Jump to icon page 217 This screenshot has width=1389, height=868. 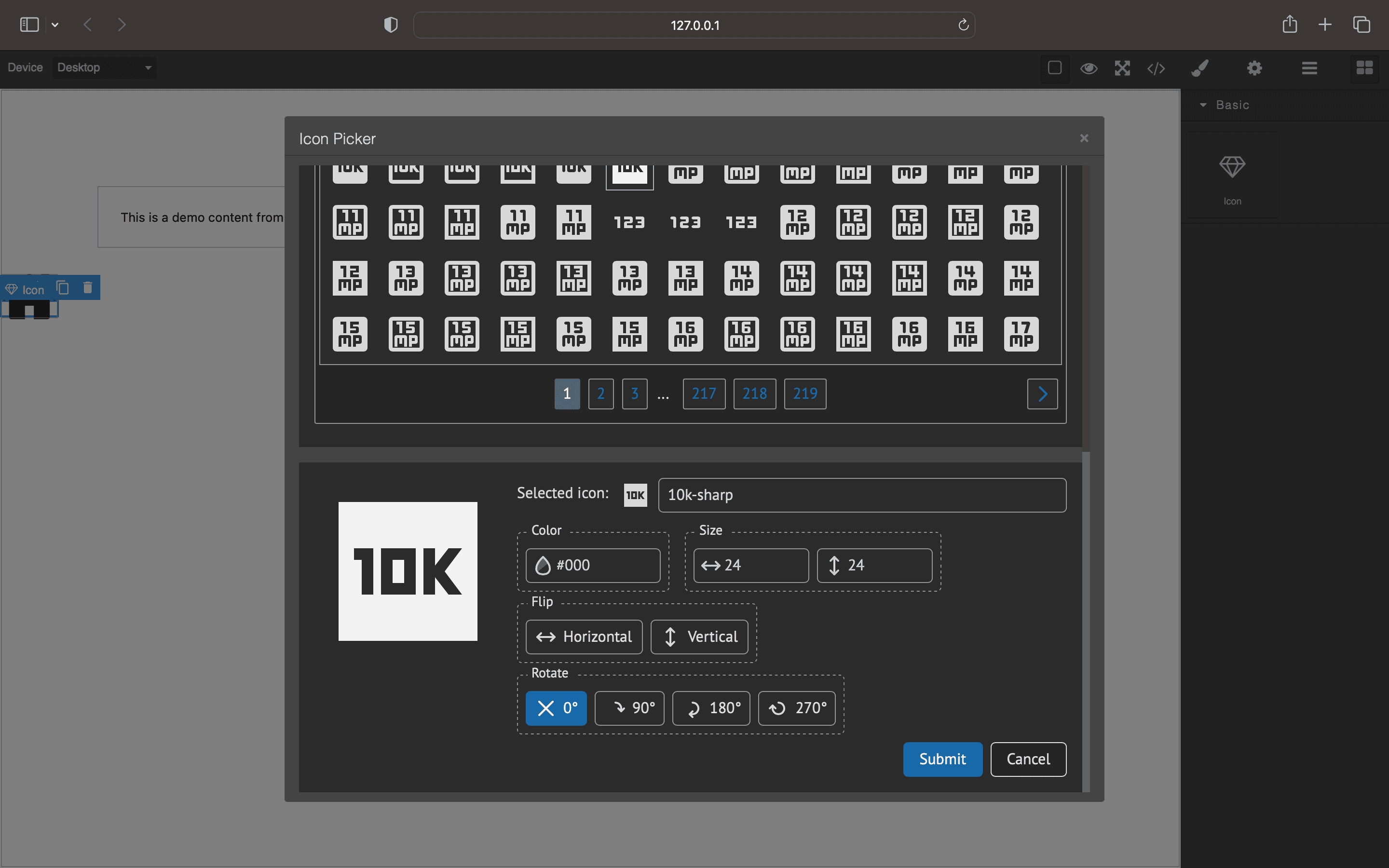(704, 394)
